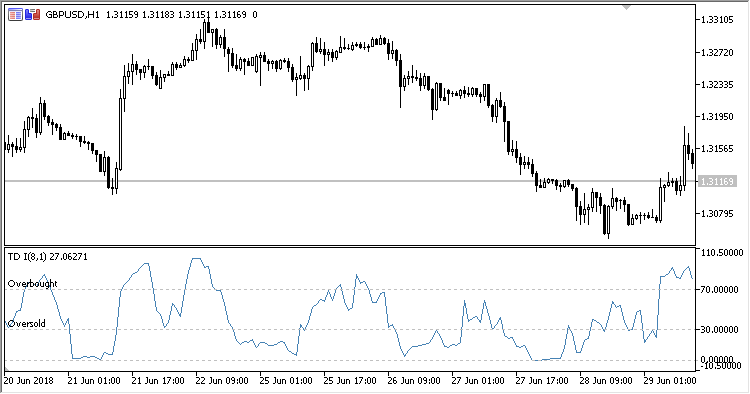Click the 27 Jun 17:00 time label
Image resolution: width=750 pixels, height=394 pixels.
click(x=542, y=381)
